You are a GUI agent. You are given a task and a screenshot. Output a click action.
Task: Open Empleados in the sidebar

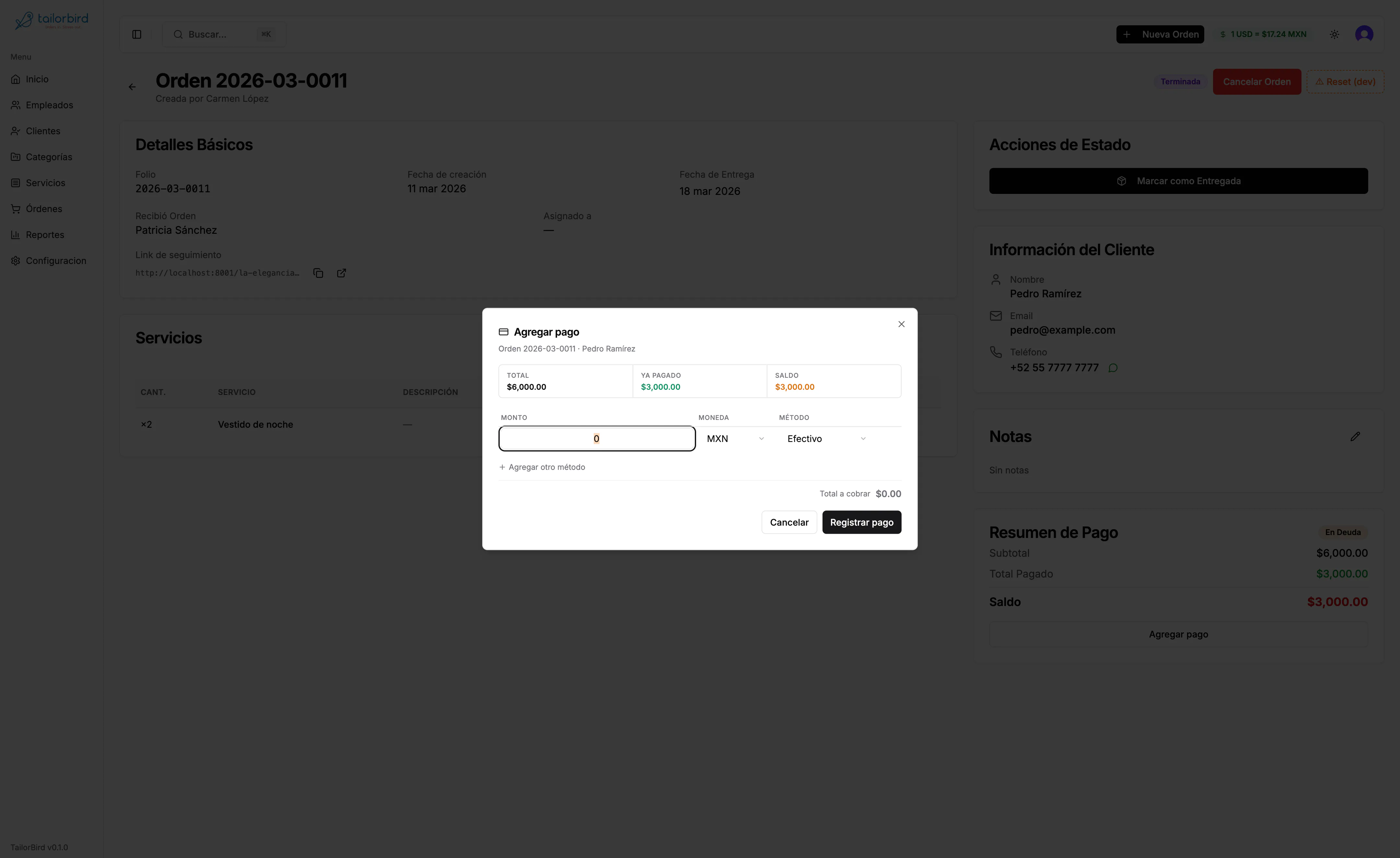(x=51, y=105)
